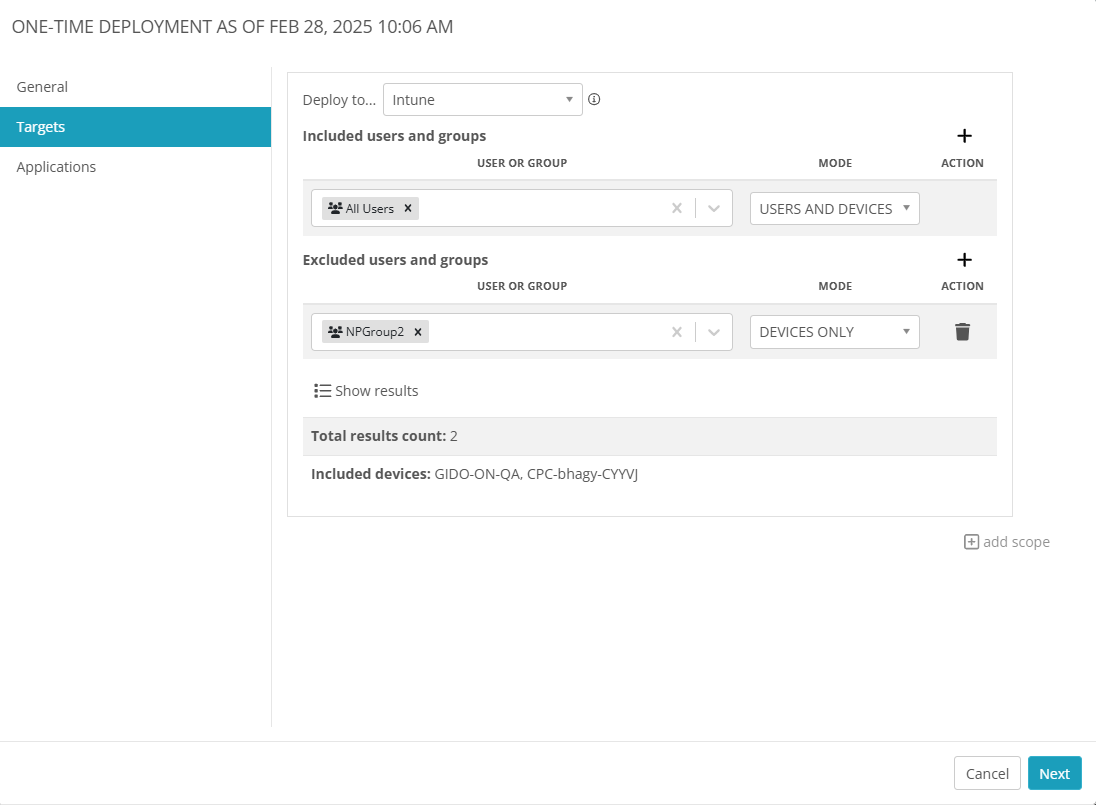Add a new included user or group

point(964,137)
